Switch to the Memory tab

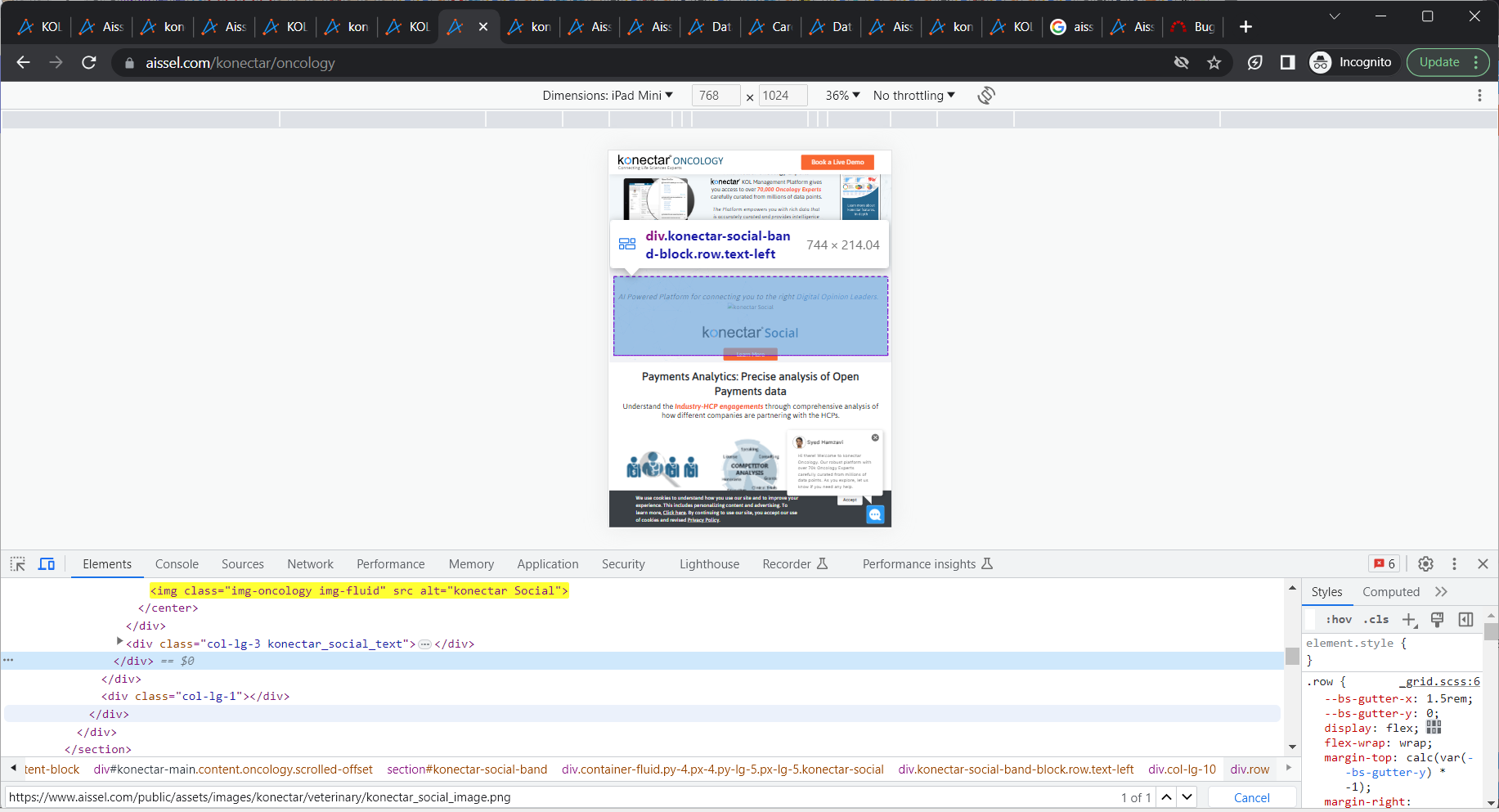click(x=471, y=564)
